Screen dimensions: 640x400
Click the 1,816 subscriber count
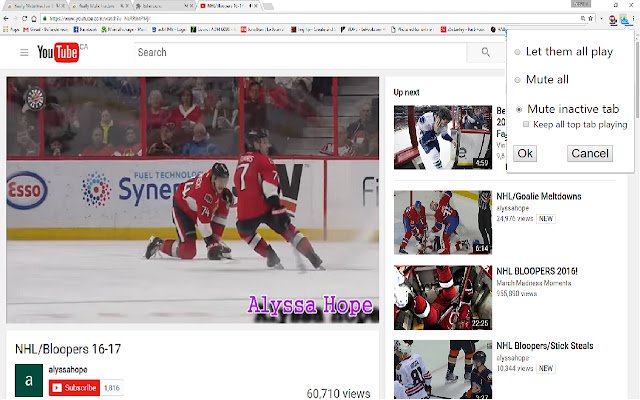(111, 388)
